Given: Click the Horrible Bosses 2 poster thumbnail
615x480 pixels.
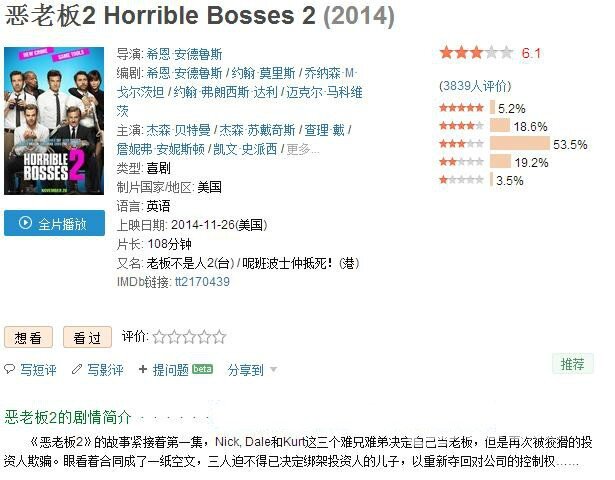Looking at the screenshot, I should (x=54, y=121).
